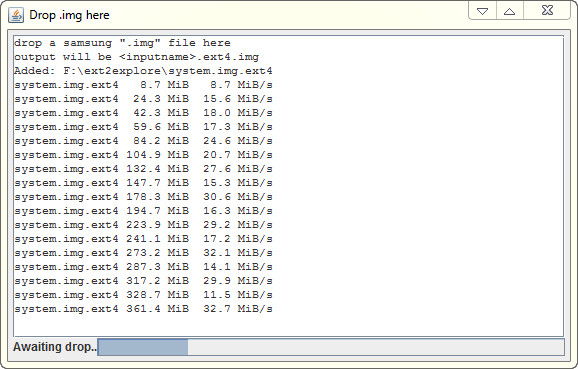
Task: Click the Java icon in title bar
Action: tap(16, 15)
